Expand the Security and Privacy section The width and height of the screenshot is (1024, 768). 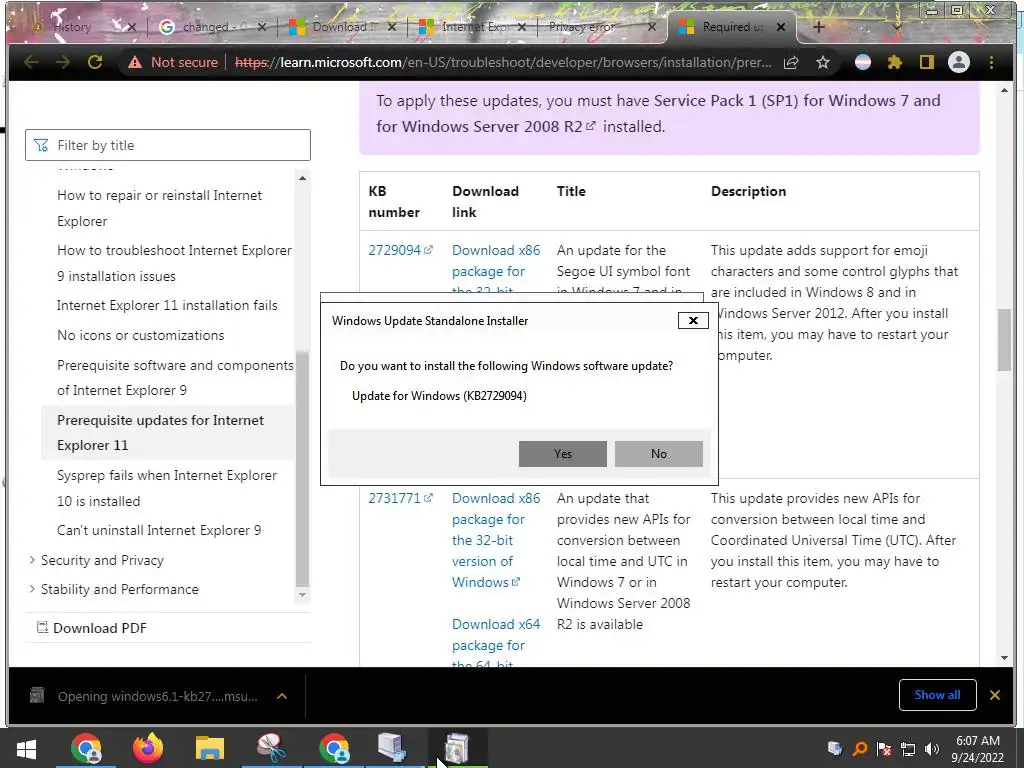[102, 560]
